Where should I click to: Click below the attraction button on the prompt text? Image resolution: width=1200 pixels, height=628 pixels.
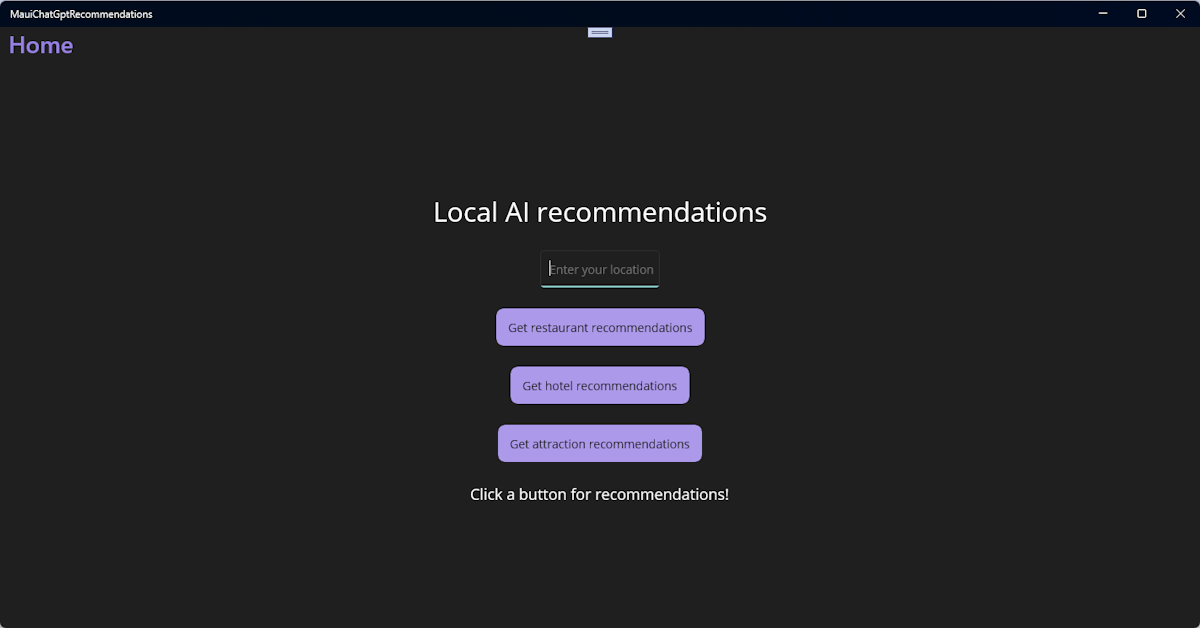point(600,494)
